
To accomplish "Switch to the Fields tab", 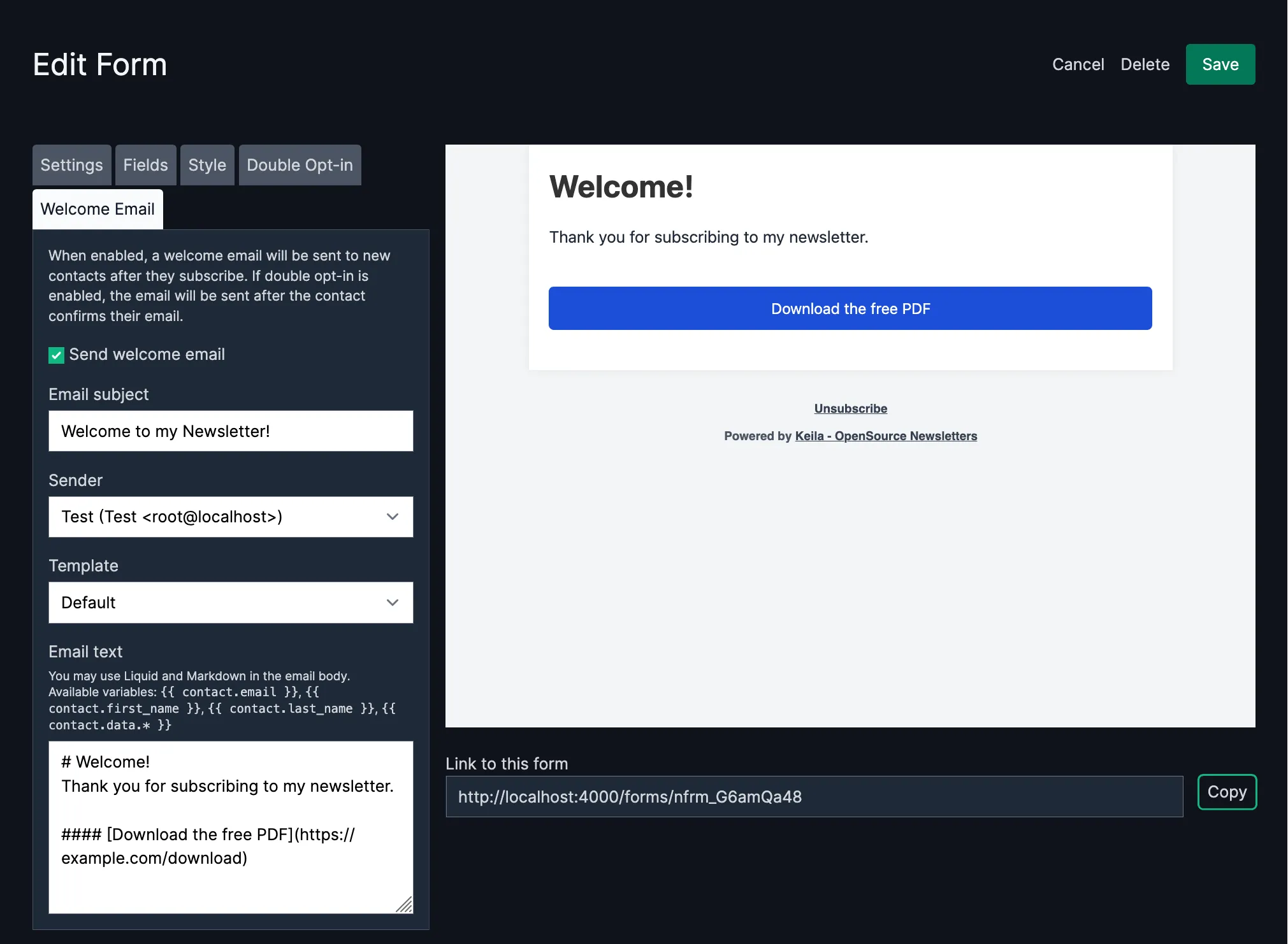I will pyautogui.click(x=145, y=165).
